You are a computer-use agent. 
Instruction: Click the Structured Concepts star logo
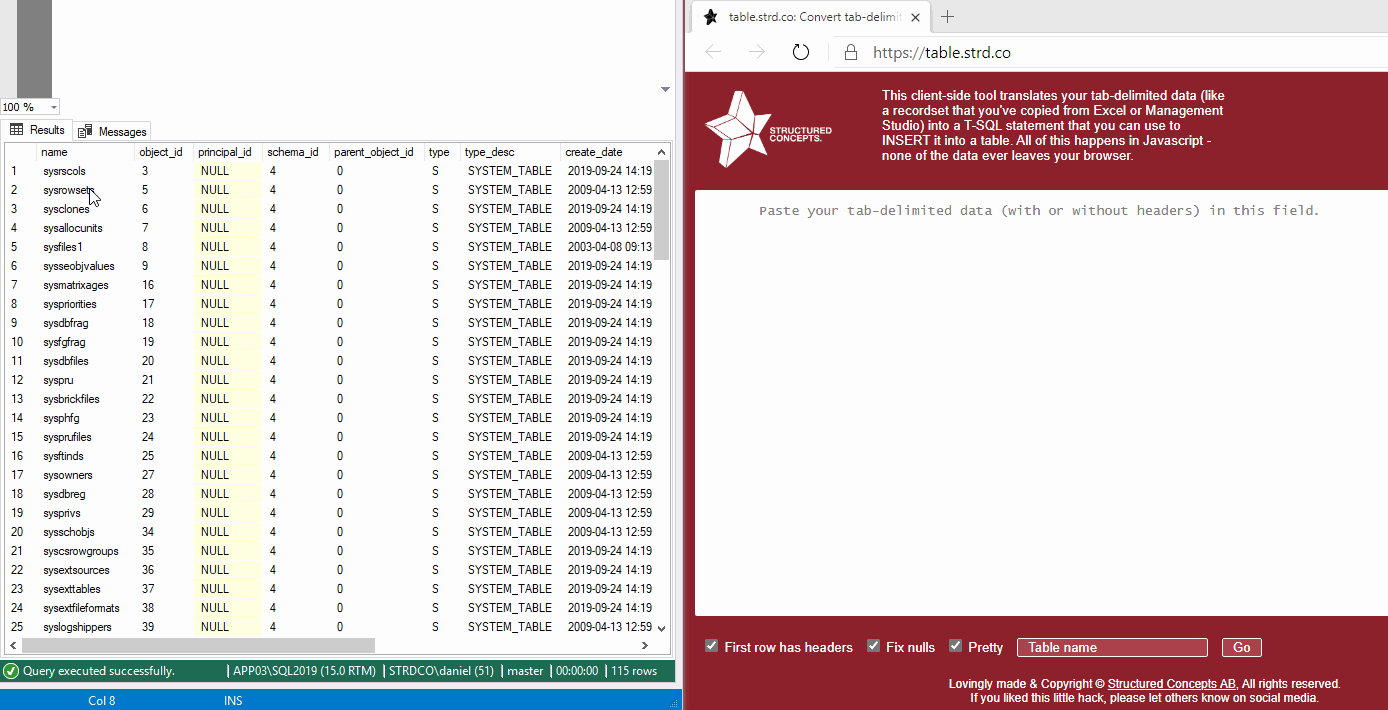(737, 128)
